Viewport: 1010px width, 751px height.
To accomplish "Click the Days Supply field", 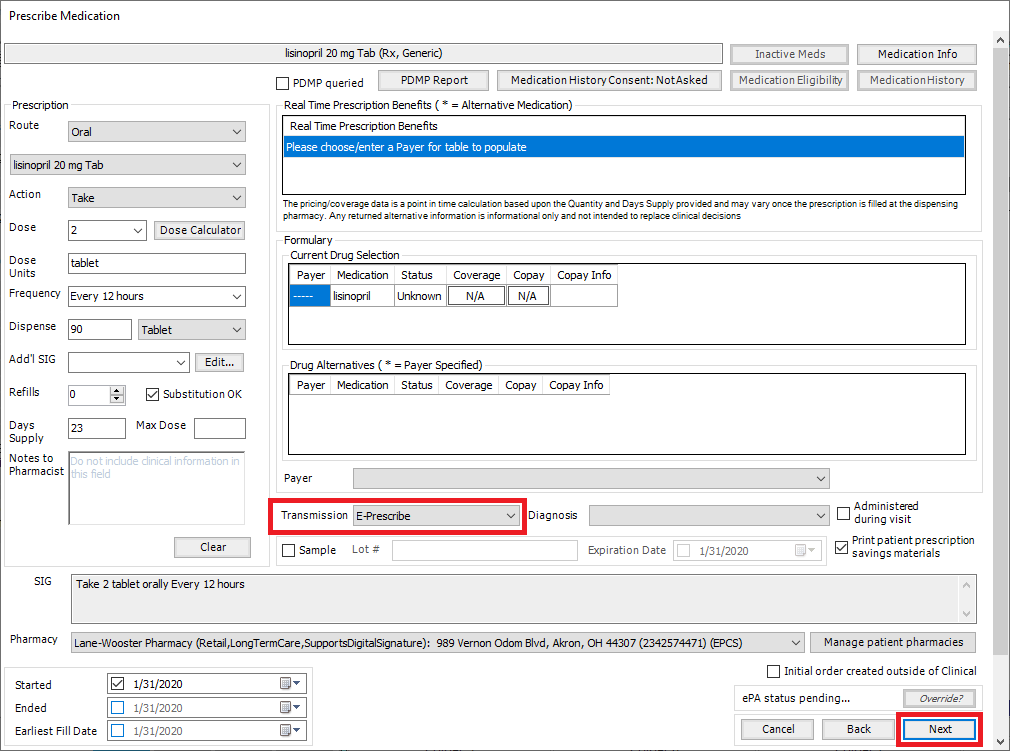I will click(97, 428).
